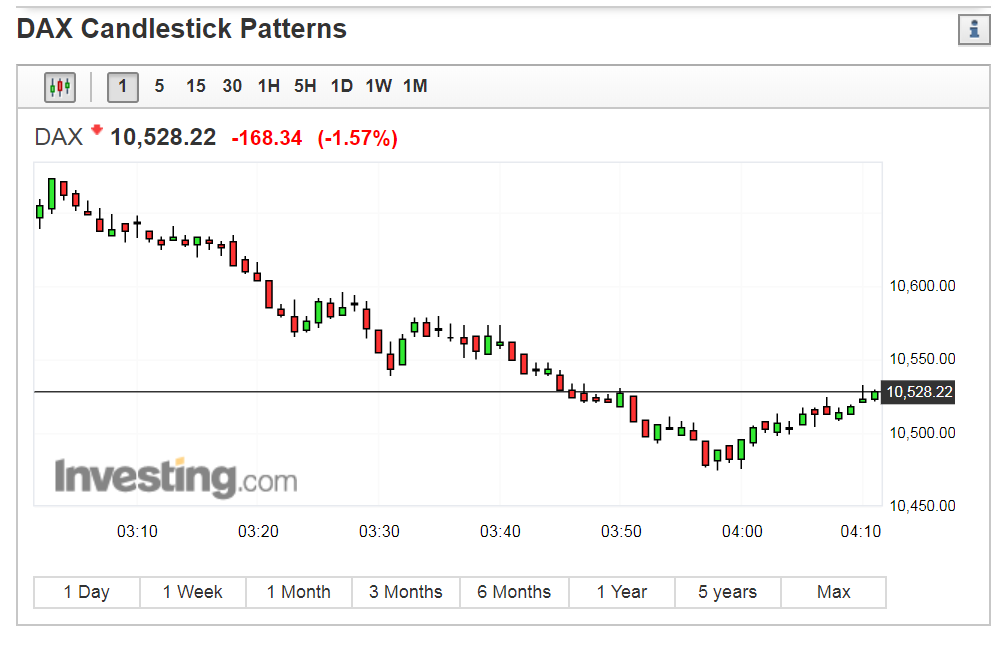Switch range to 3 Months
This screenshot has width=997, height=645.
coord(406,592)
